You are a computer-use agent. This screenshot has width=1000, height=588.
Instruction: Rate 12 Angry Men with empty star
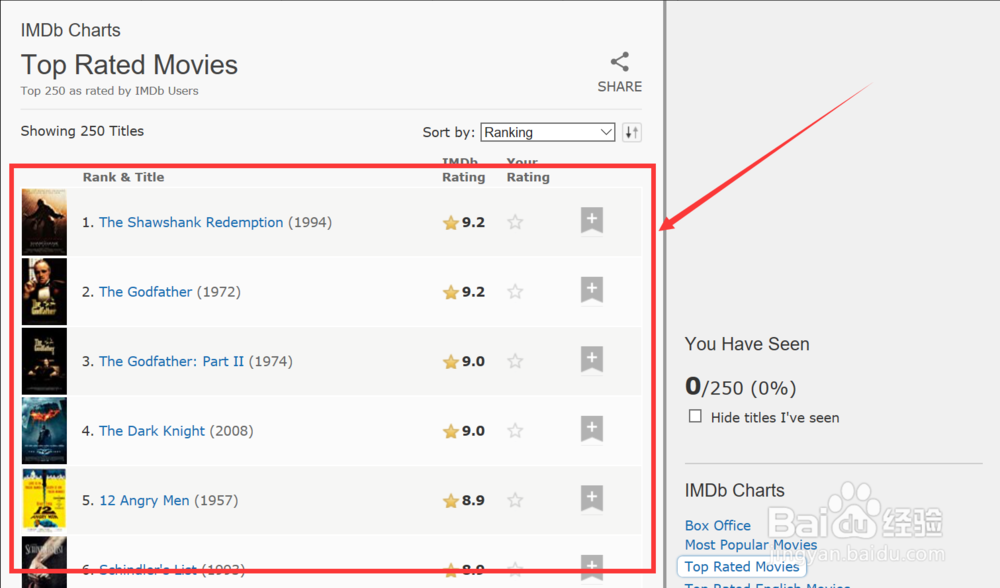515,500
